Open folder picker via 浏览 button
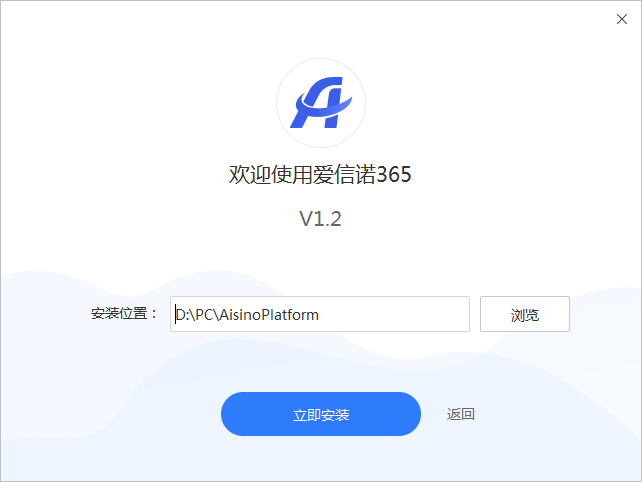The image size is (642, 482). point(524,314)
